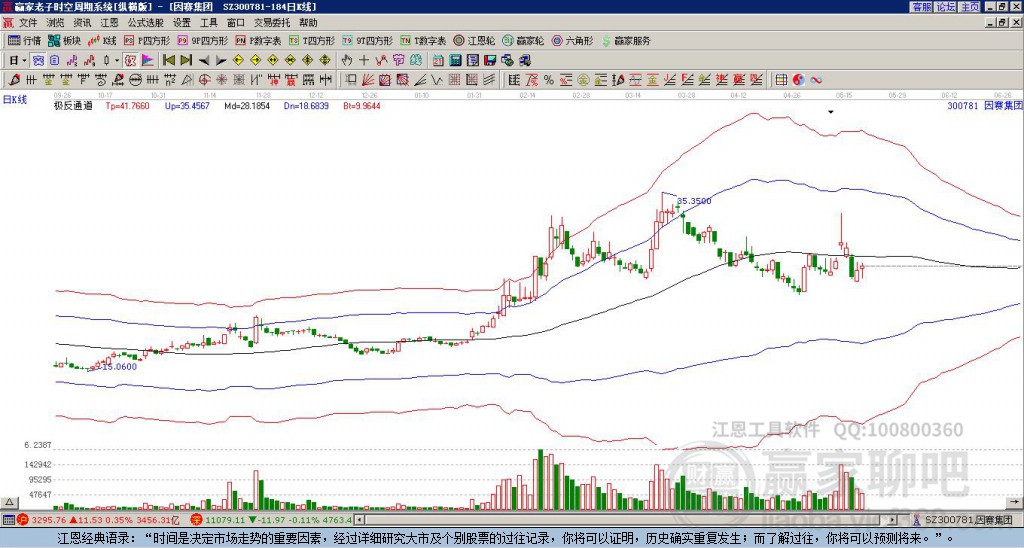Open the 交易委托 menu
The width and height of the screenshot is (1024, 548).
pos(272,23)
